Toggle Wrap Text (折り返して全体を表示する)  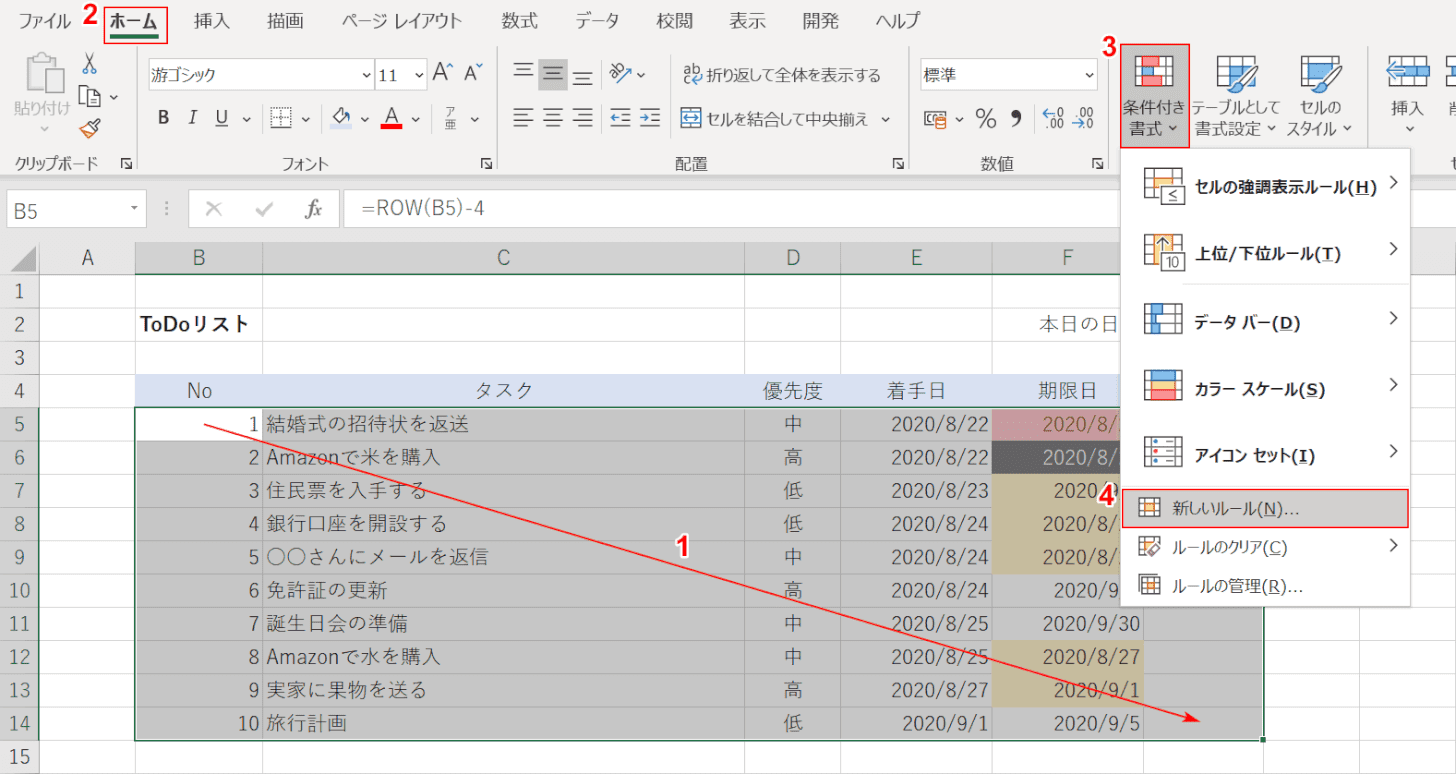pos(782,75)
